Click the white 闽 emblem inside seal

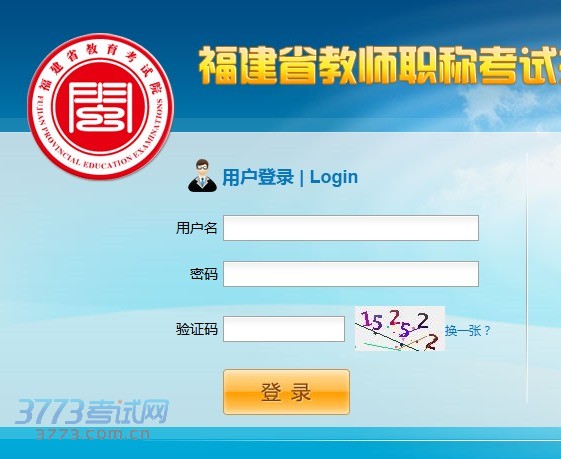100,107
